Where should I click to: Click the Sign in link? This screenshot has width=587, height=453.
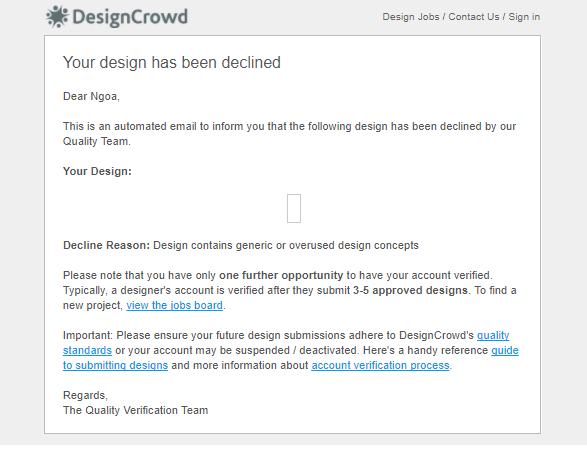524,17
